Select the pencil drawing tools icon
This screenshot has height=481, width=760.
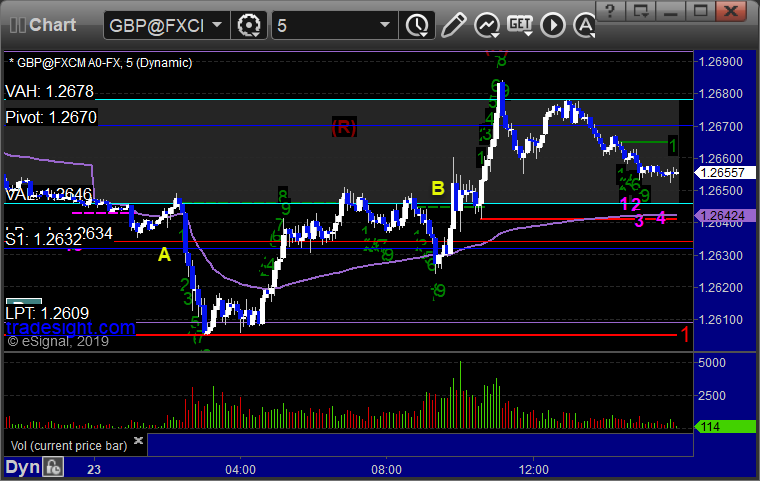[x=454, y=25]
